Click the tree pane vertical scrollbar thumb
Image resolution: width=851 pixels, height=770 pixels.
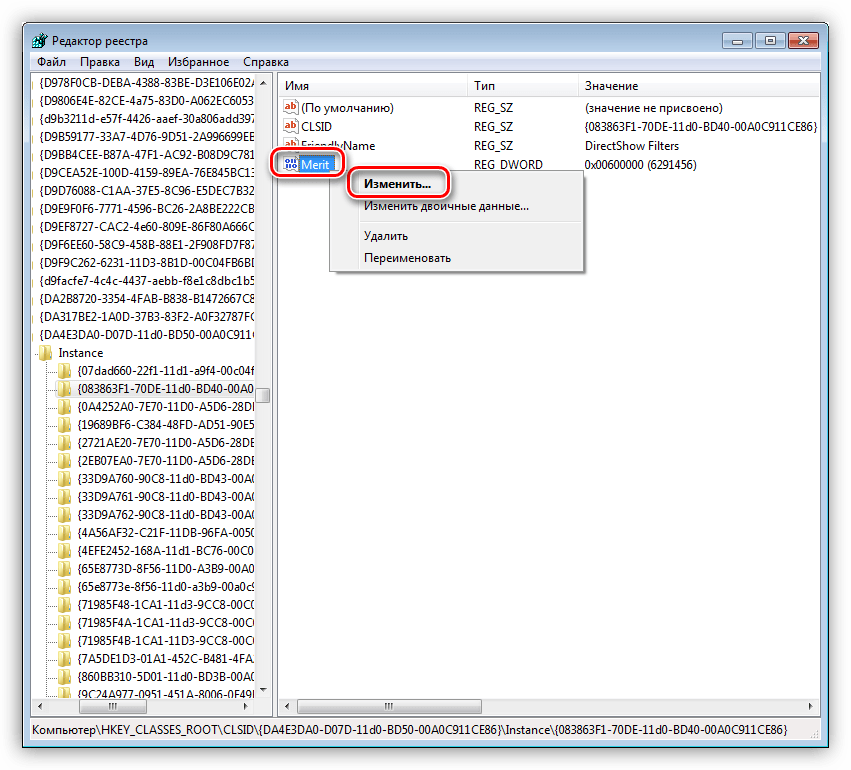click(x=262, y=394)
